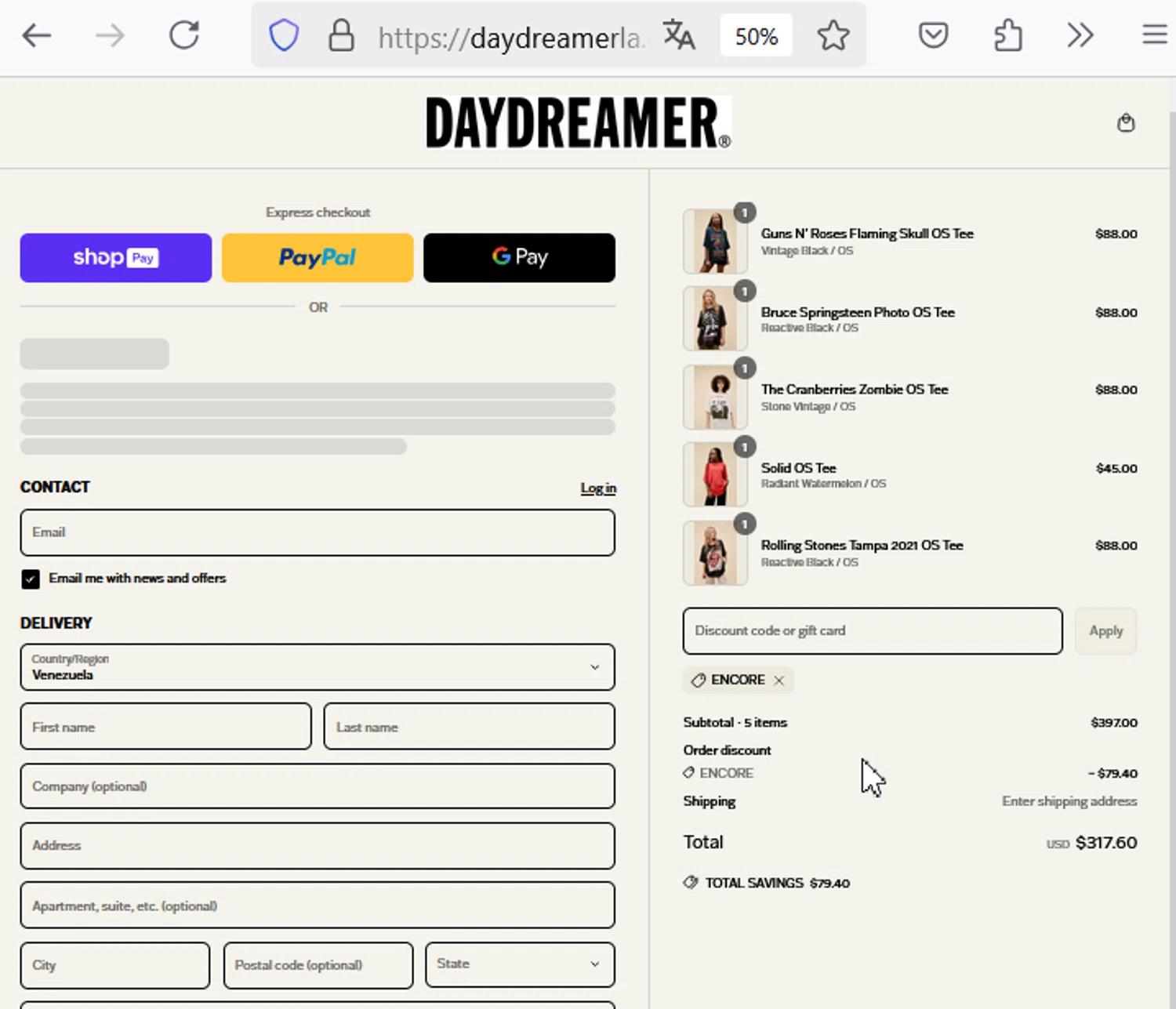The height and width of the screenshot is (1009, 1176).
Task: Click the Discount code or gift card field
Action: pyautogui.click(x=873, y=631)
